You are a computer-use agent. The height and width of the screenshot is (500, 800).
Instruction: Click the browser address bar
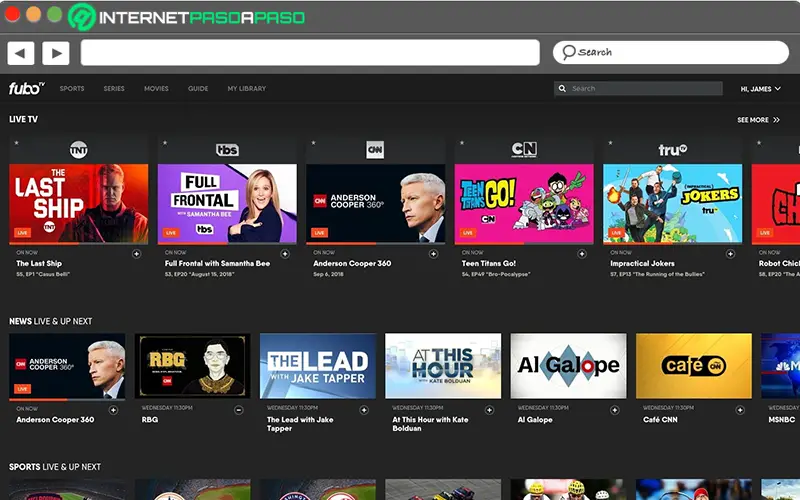(310, 53)
